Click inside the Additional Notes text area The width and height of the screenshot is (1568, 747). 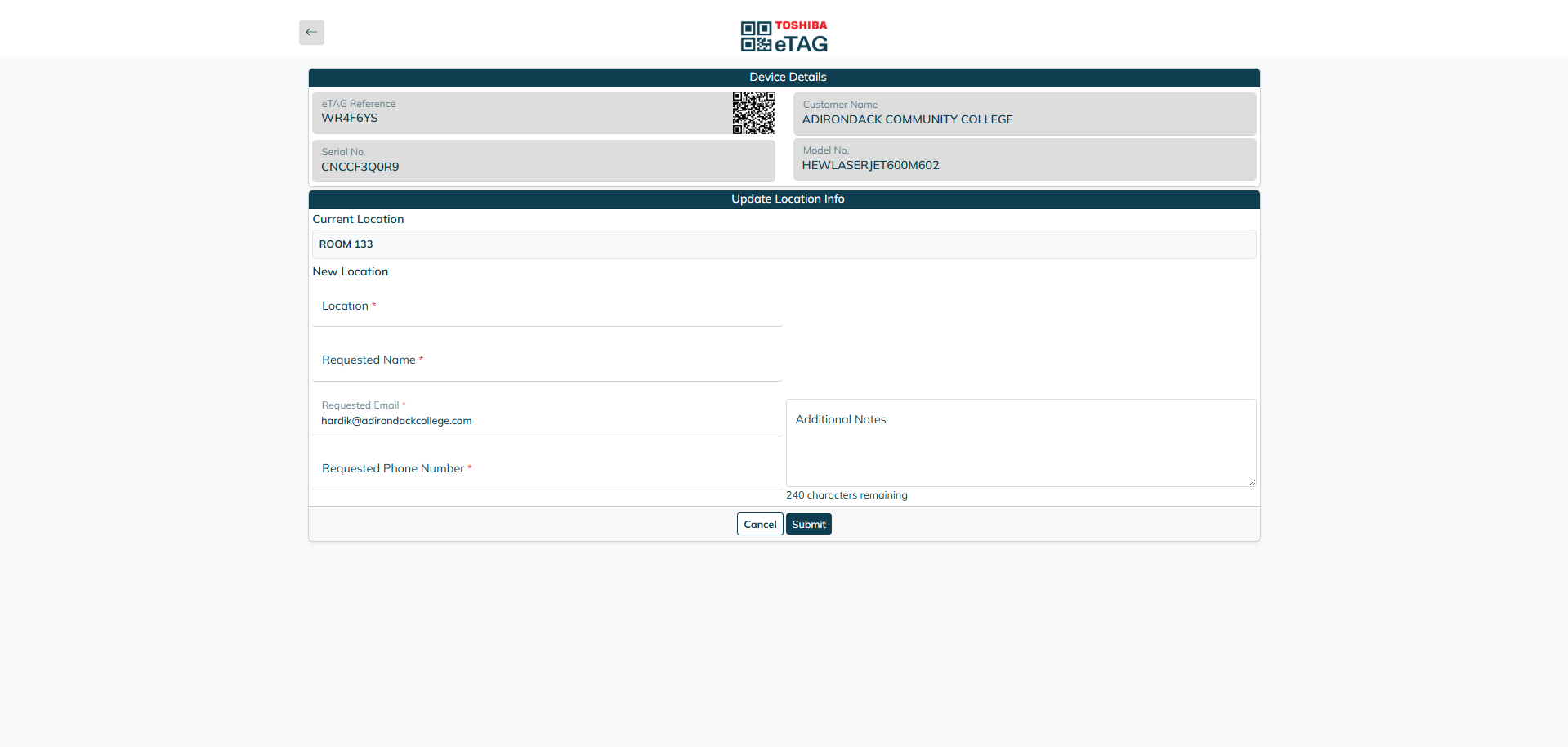pyautogui.click(x=1020, y=443)
